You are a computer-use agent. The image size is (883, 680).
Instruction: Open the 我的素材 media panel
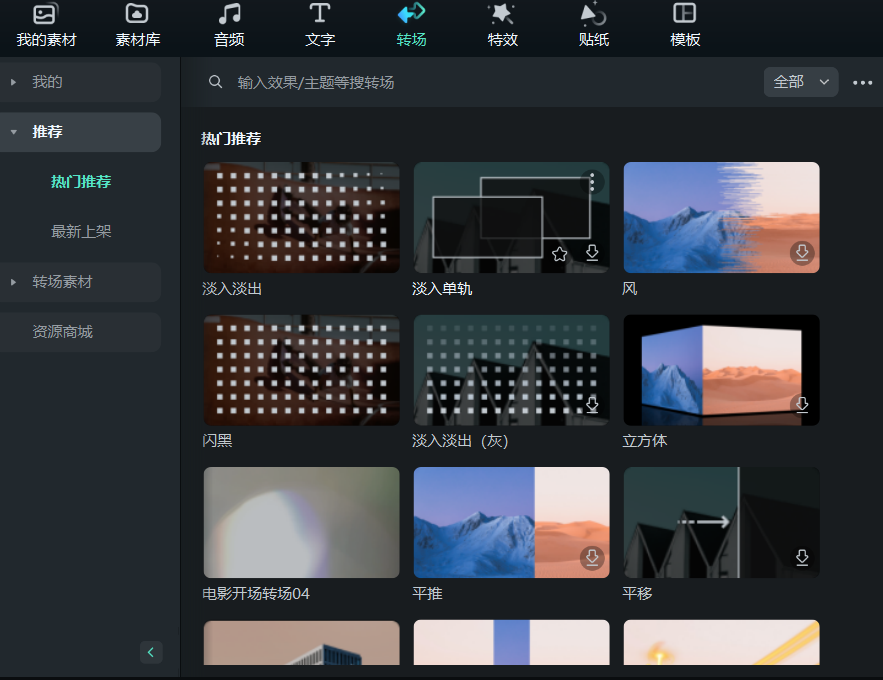pyautogui.click(x=46, y=27)
